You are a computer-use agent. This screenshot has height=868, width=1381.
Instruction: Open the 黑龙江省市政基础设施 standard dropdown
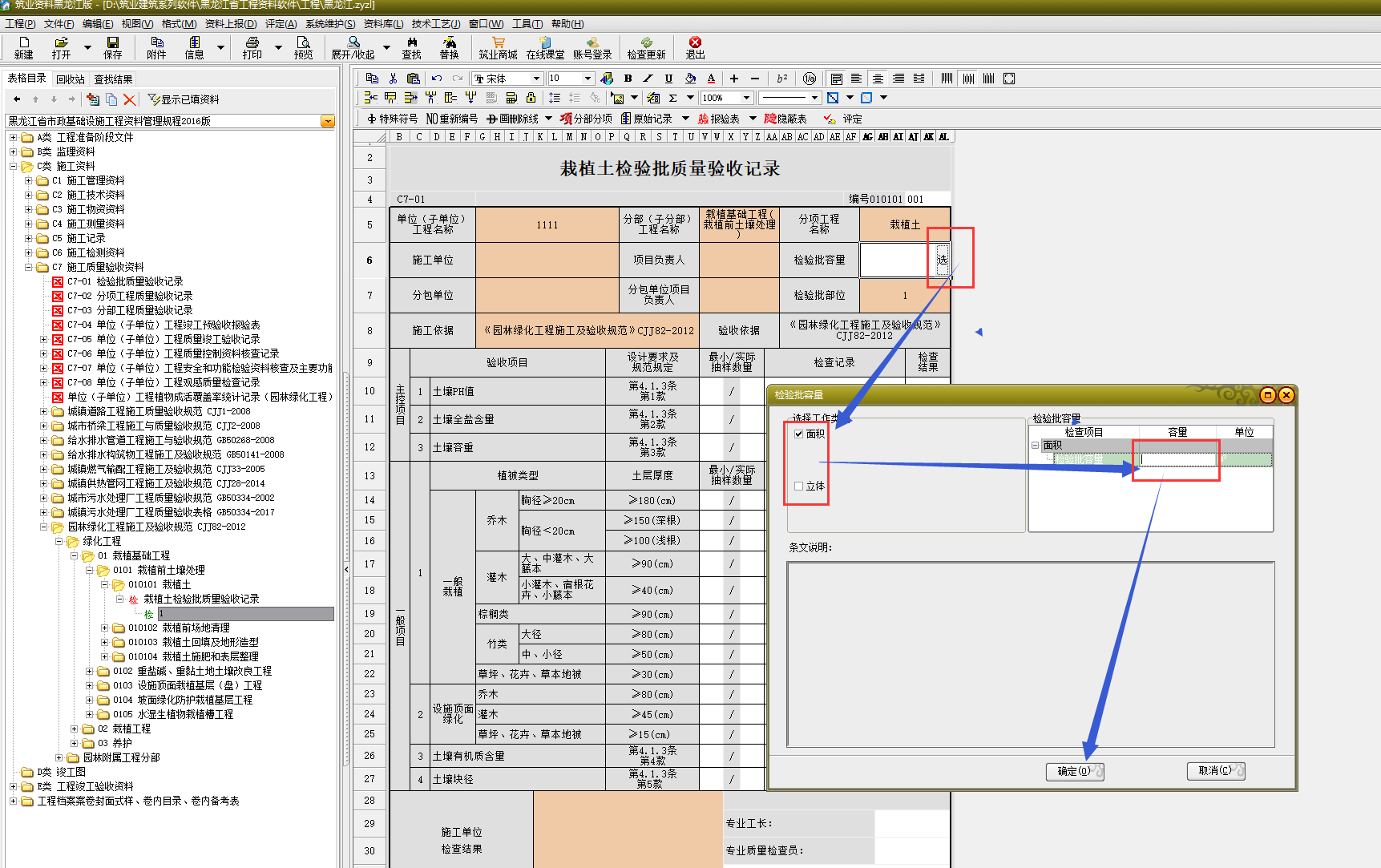(328, 121)
